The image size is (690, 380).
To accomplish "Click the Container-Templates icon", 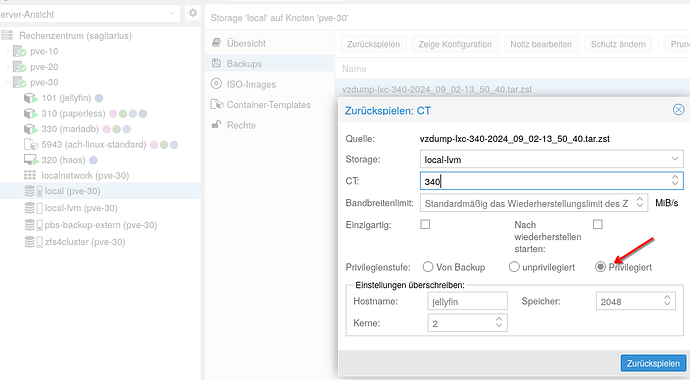I will 217,104.
